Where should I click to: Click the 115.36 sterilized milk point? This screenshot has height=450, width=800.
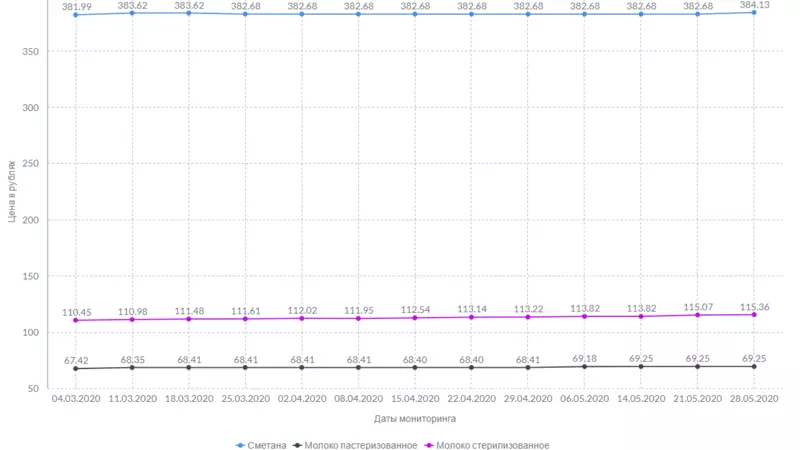[755, 315]
